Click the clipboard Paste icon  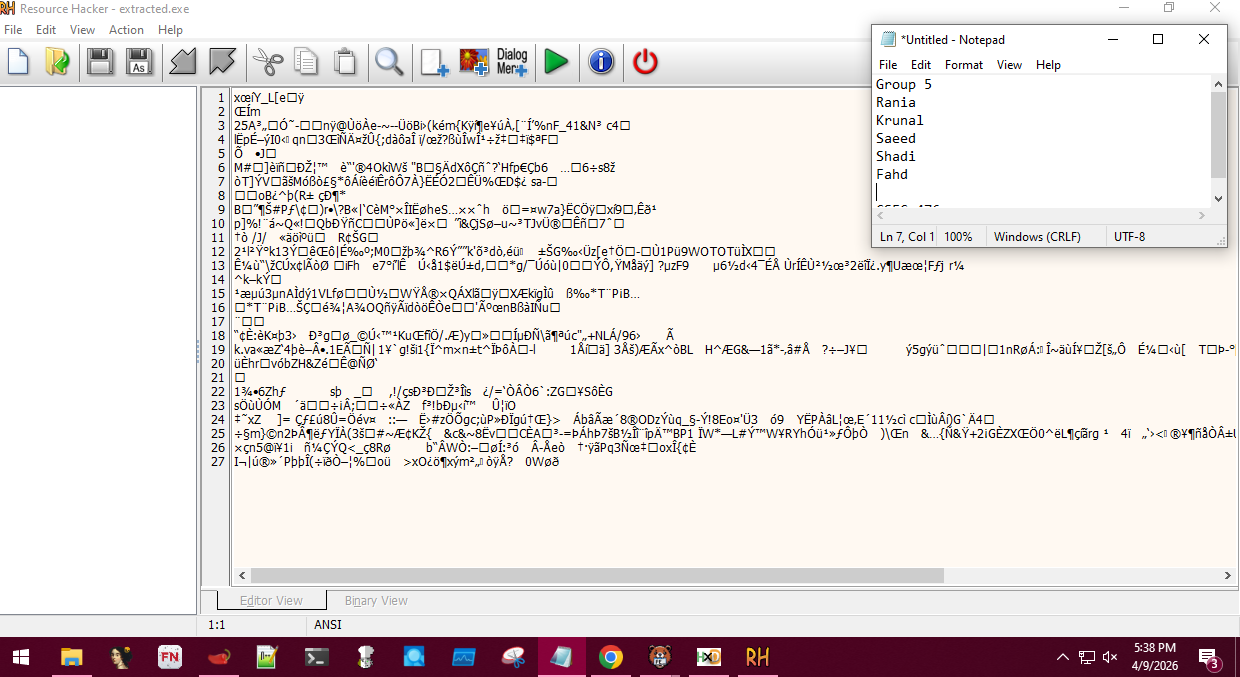coord(345,61)
